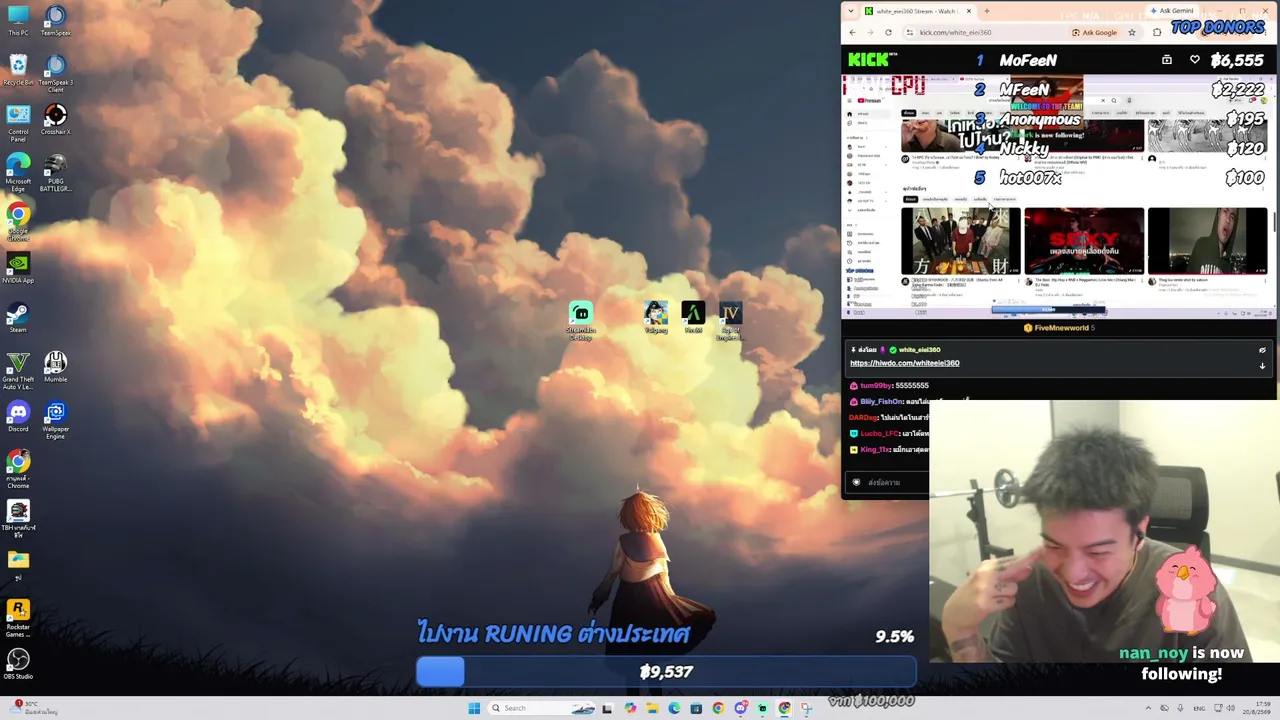Image resolution: width=1280 pixels, height=720 pixels.
Task: Launch Grand Theft Auto V desktop shortcut
Action: click(x=18, y=371)
